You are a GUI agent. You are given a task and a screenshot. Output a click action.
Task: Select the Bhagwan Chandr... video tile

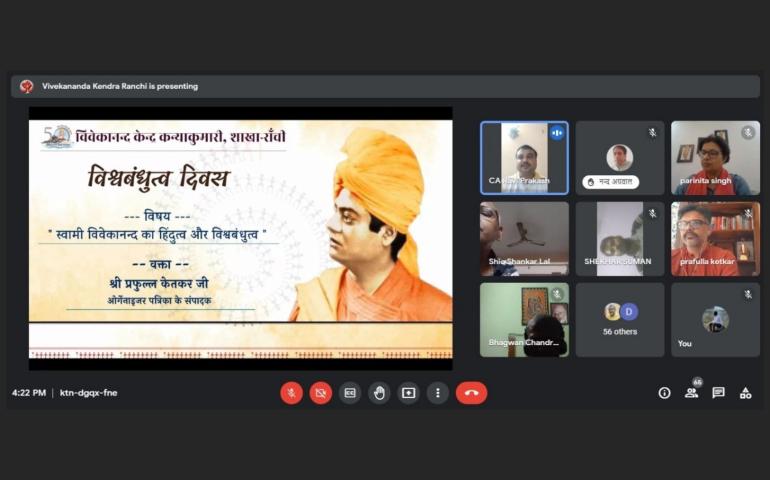click(524, 319)
